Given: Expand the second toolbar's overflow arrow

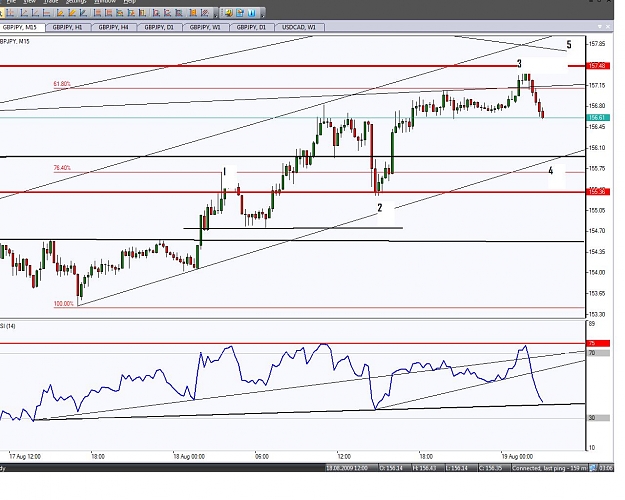Looking at the screenshot, I should pyautogui.click(x=262, y=14).
